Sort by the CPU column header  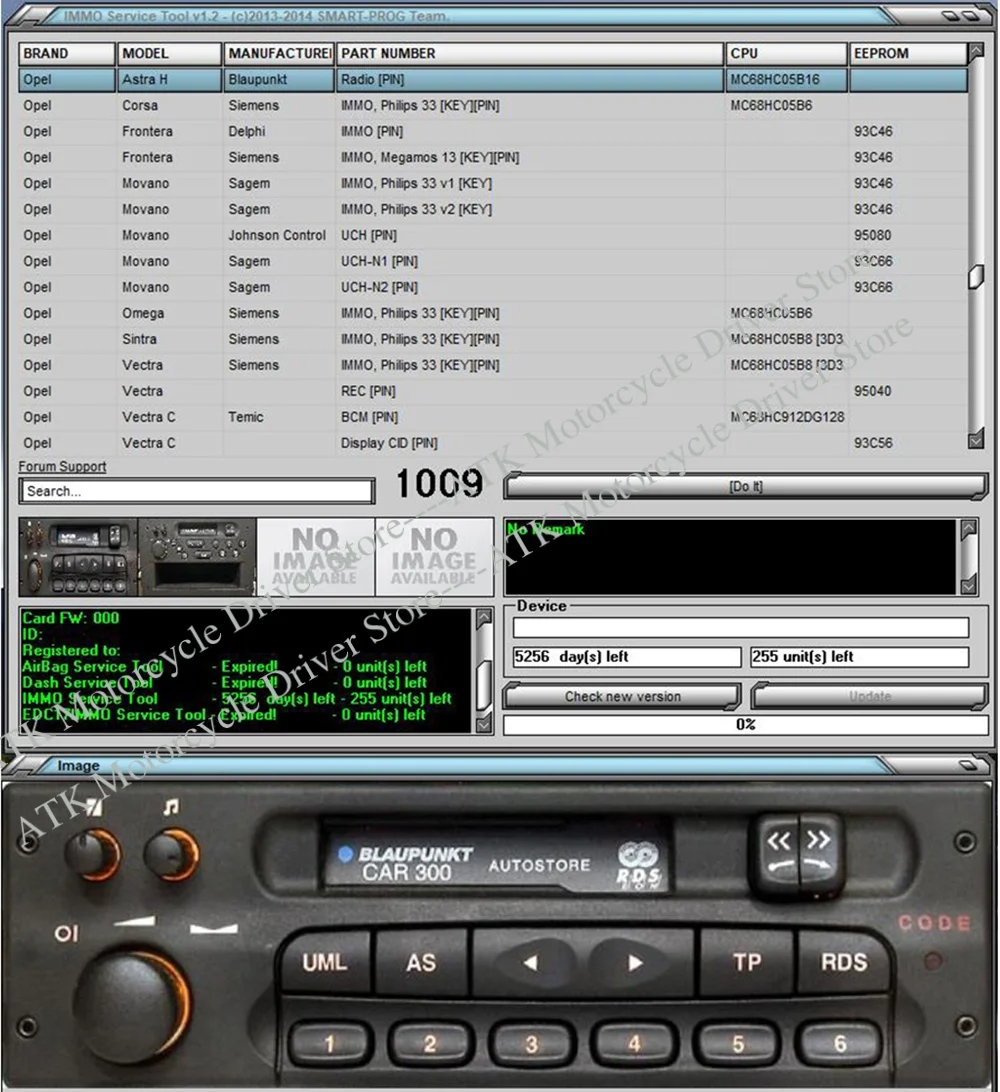786,54
